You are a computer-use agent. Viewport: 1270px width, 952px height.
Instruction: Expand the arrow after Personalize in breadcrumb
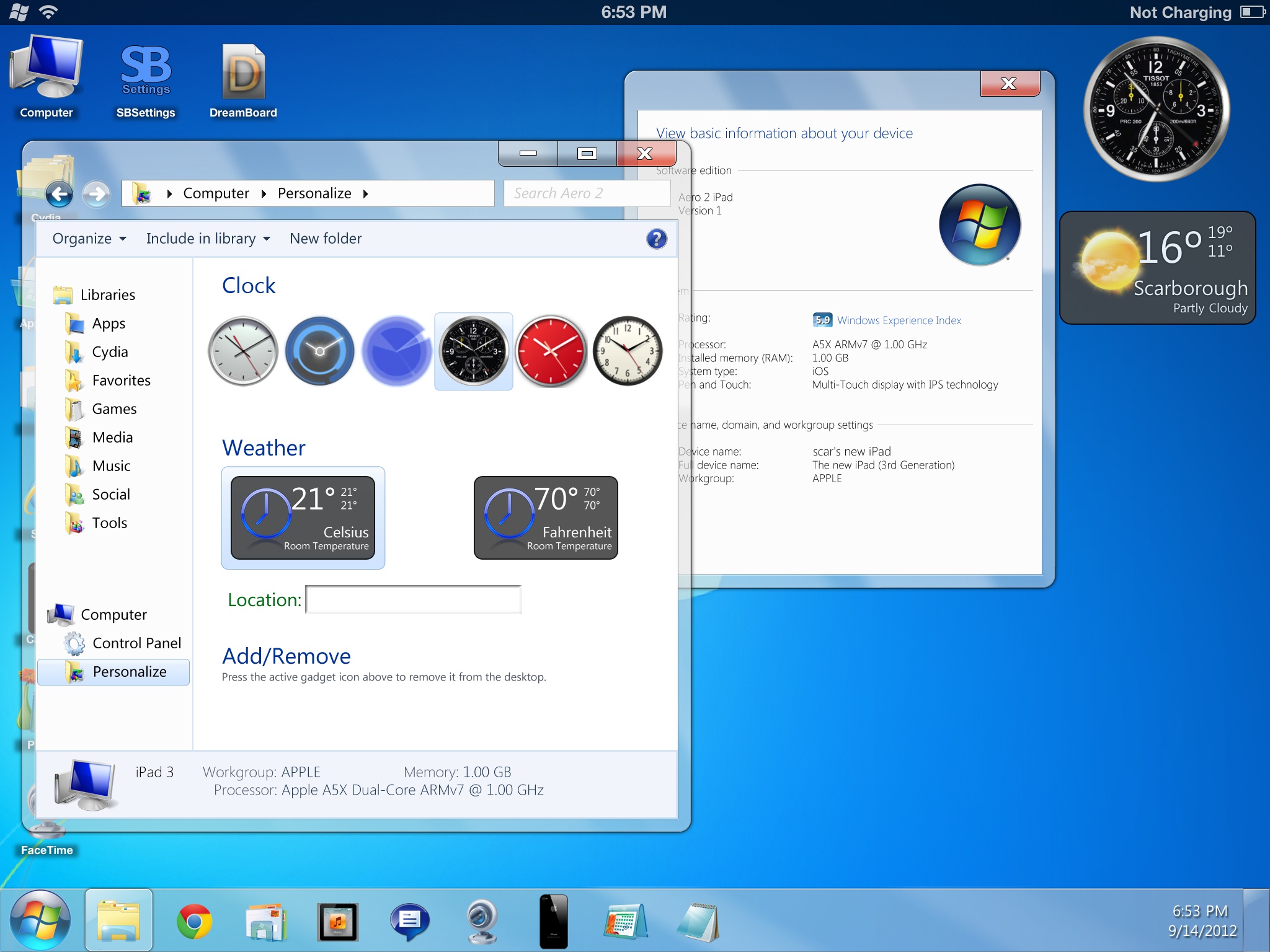coord(365,194)
